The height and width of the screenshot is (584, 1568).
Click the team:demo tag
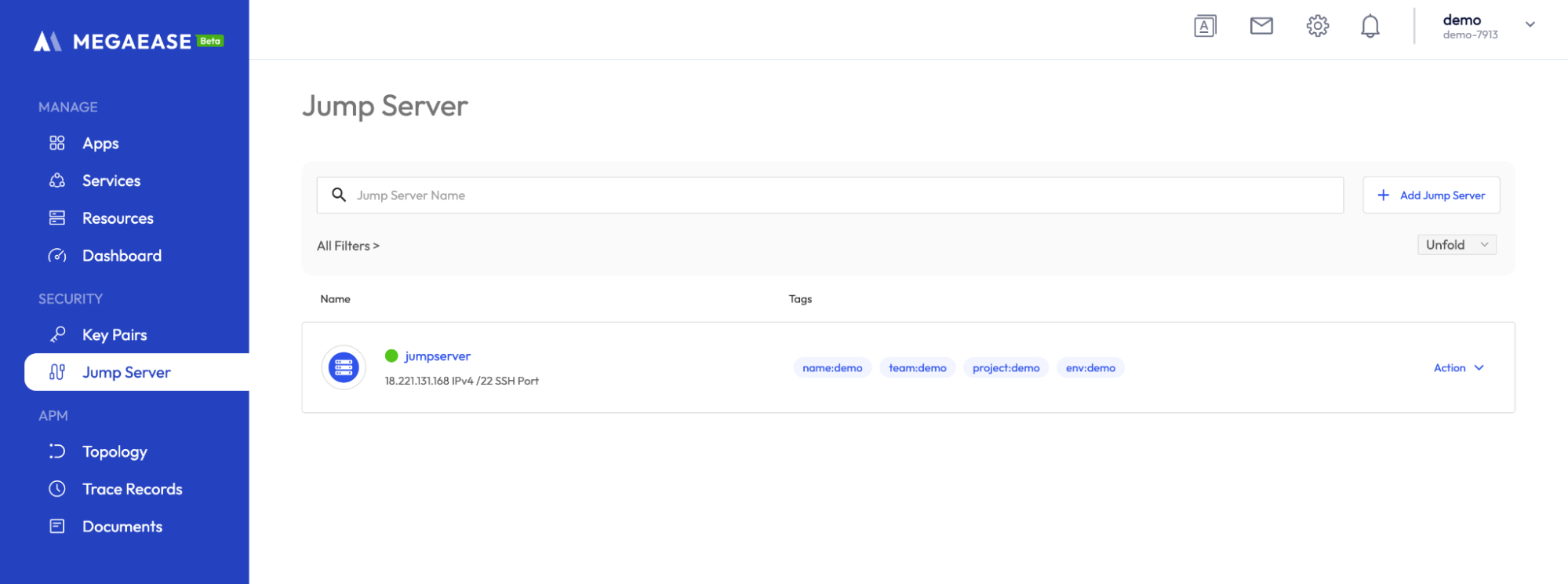click(917, 367)
